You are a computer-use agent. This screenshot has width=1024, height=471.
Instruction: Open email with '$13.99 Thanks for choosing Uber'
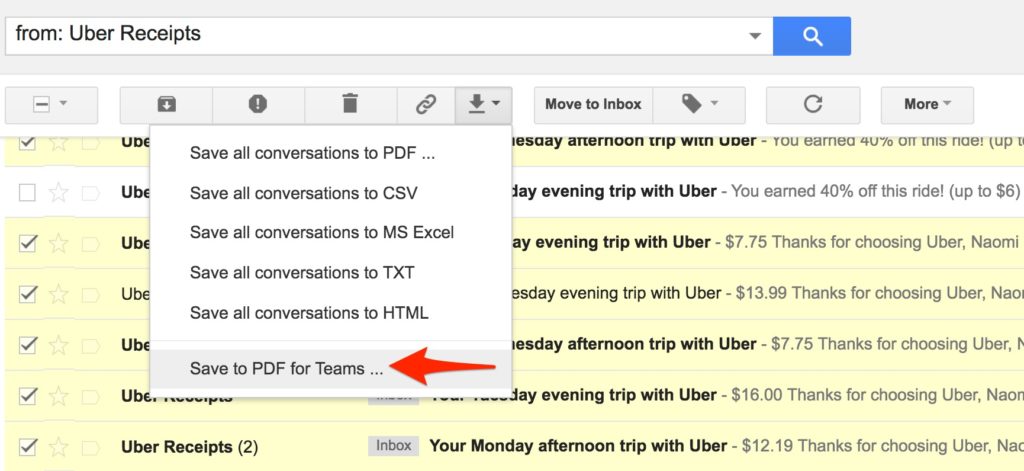(879, 294)
